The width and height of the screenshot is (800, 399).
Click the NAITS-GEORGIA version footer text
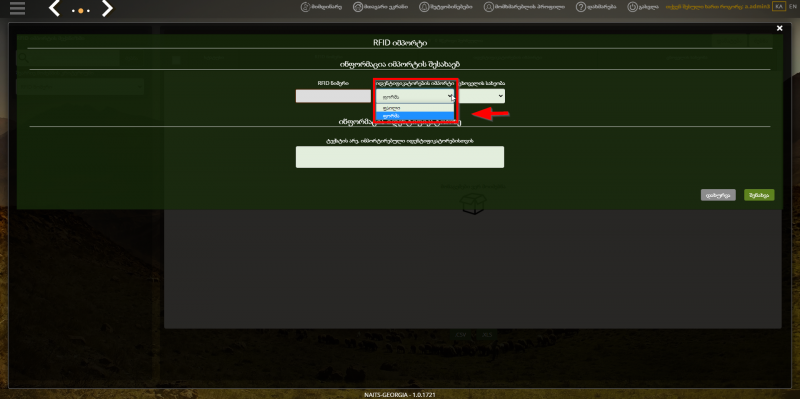click(x=399, y=395)
